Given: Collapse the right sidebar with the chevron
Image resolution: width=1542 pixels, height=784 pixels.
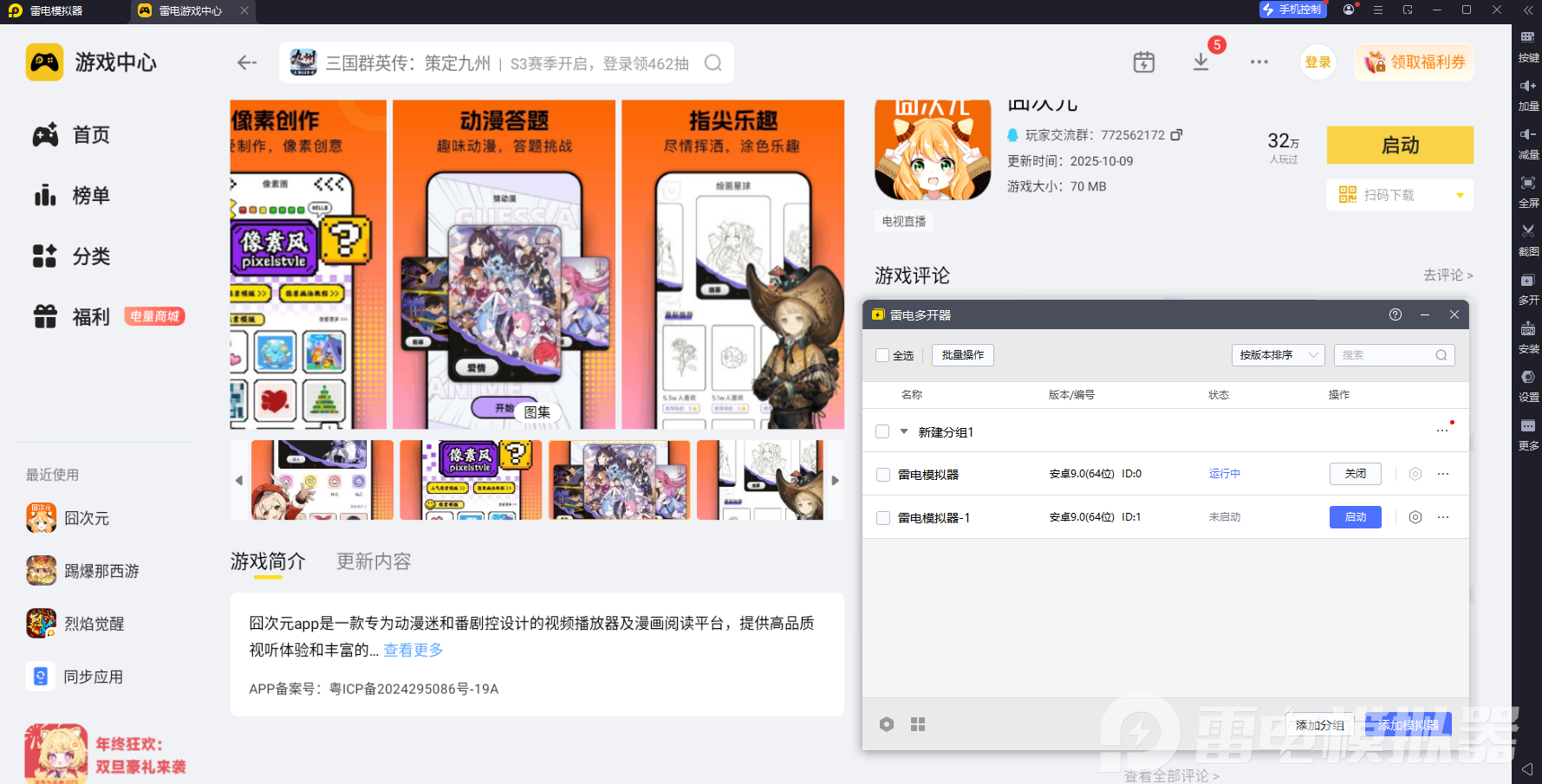Looking at the screenshot, I should pyautogui.click(x=1528, y=10).
